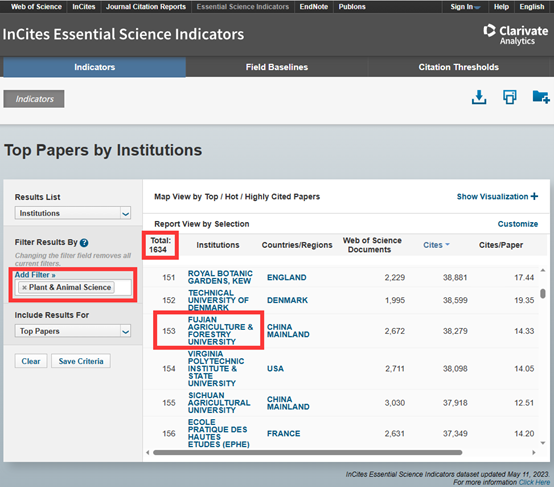Screen dimensions: 554x487
Task: Open the Royal Botanic Gardens, Kew institution
Action: pyautogui.click(x=220, y=277)
